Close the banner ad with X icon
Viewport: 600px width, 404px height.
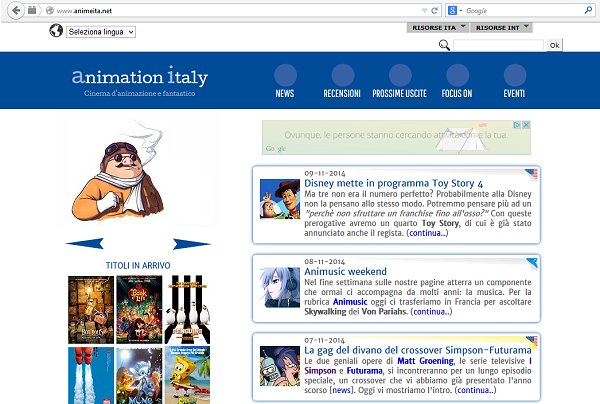click(526, 125)
